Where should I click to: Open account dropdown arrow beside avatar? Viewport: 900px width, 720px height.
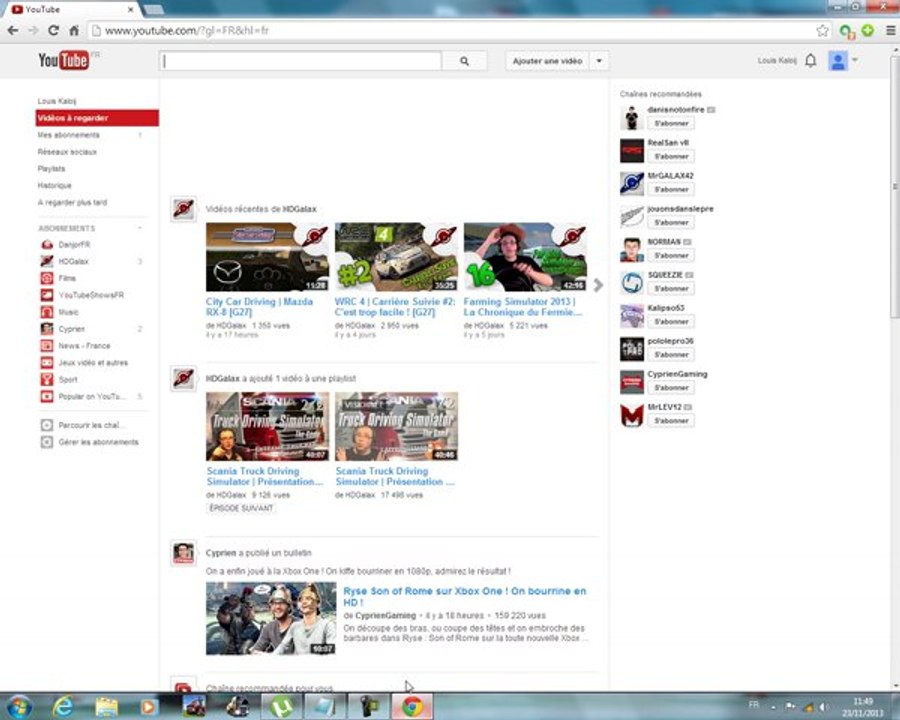click(855, 60)
